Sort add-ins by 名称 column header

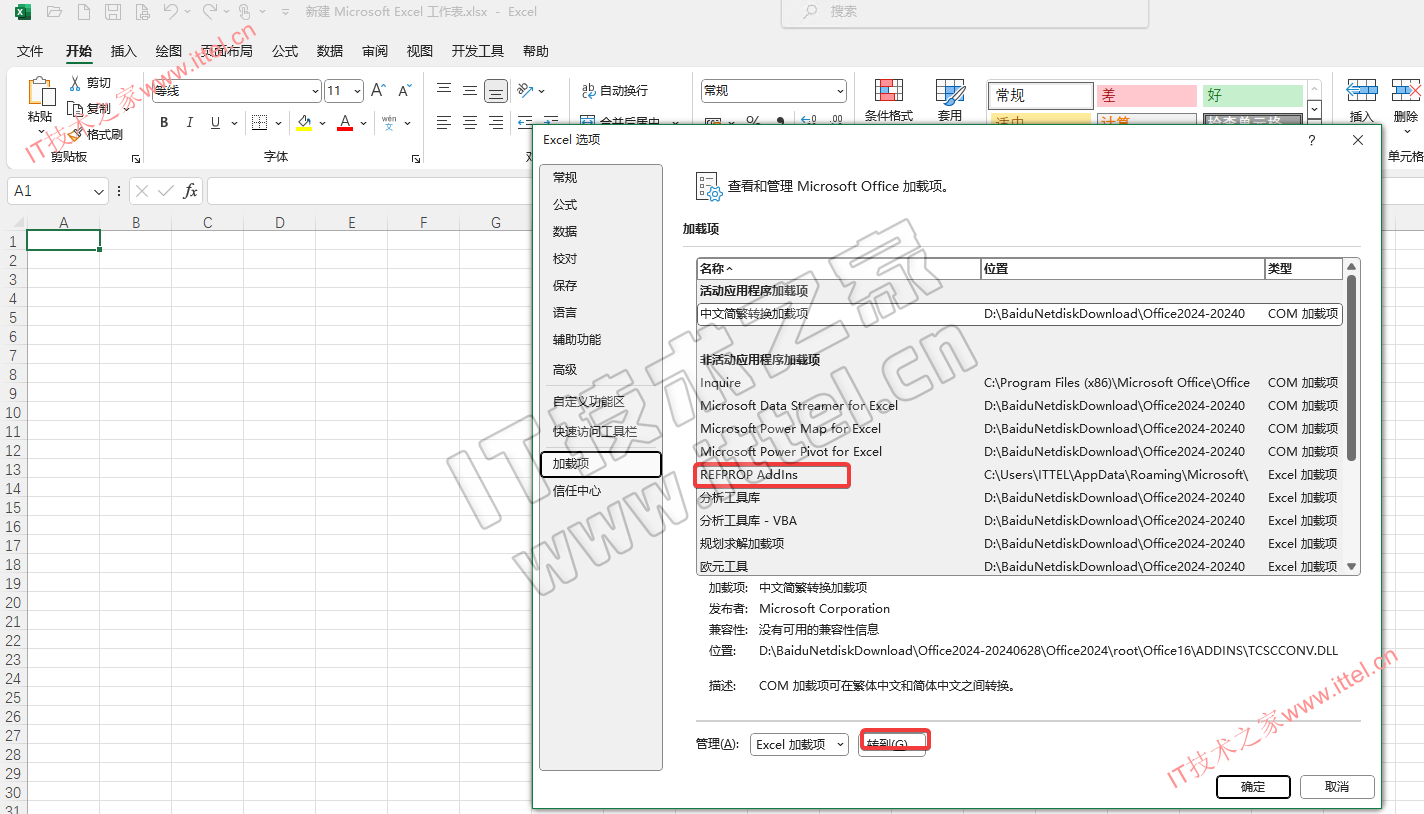click(x=839, y=269)
